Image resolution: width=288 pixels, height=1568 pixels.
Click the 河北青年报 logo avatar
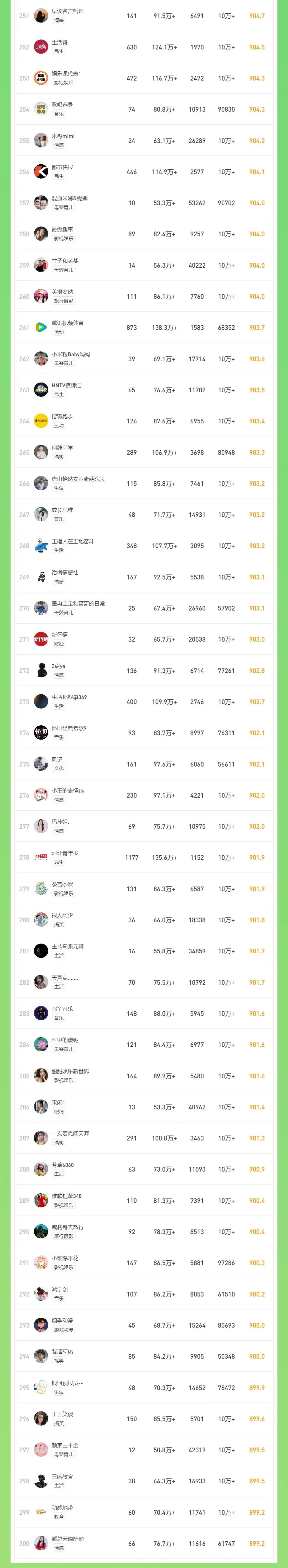41,858
